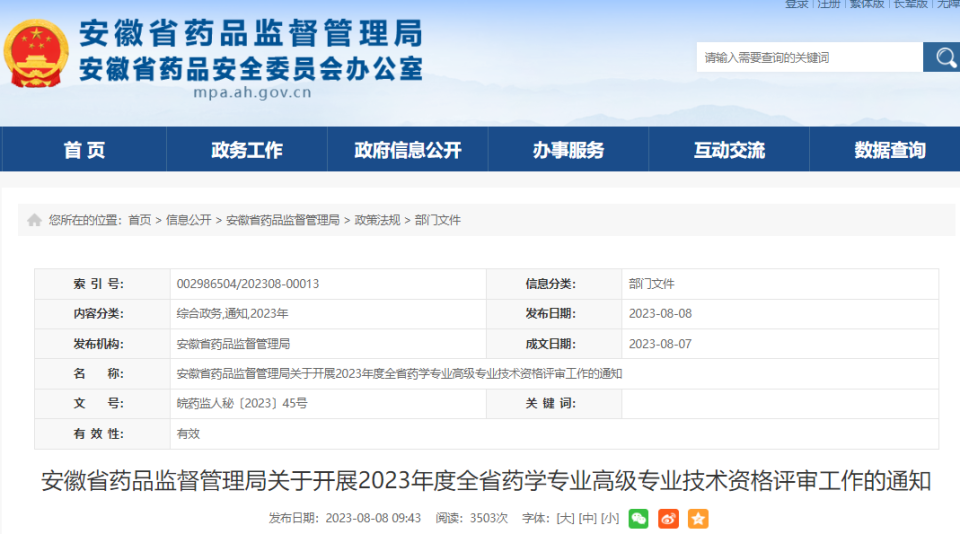
Task: Click 安徽省药品监督管理局 in the breadcrumb
Action: tap(283, 220)
